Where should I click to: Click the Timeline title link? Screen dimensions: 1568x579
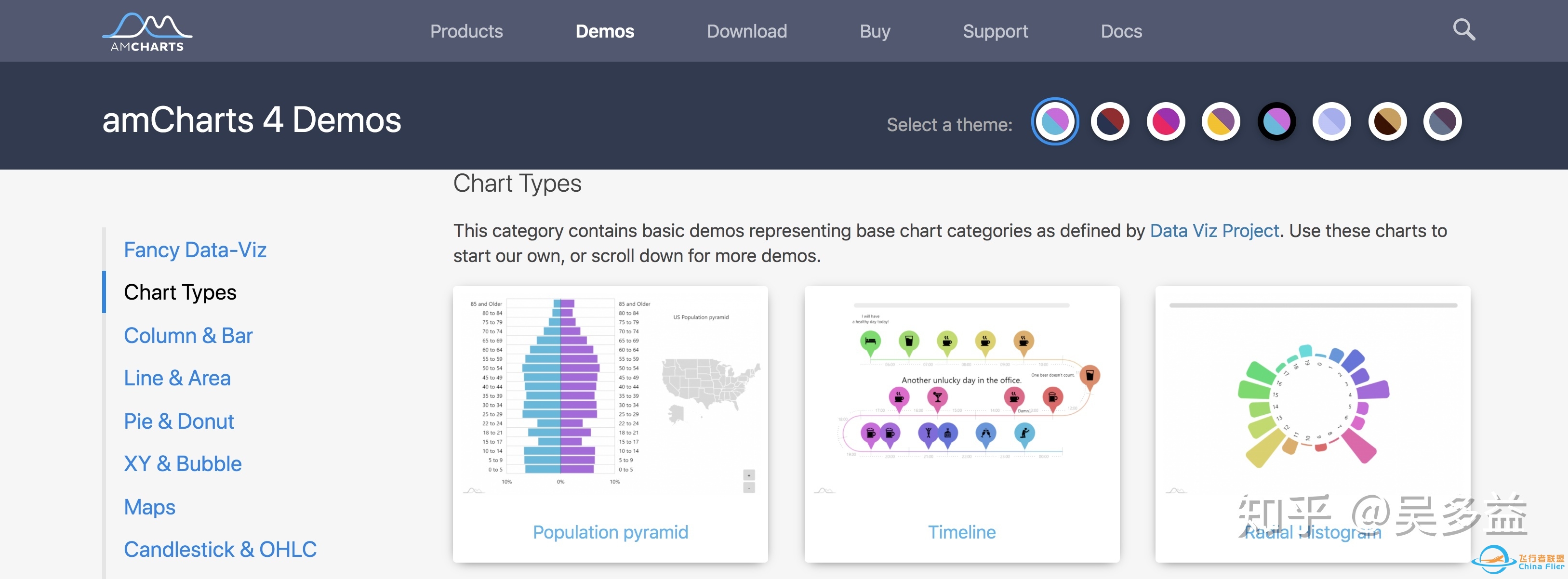tap(962, 532)
